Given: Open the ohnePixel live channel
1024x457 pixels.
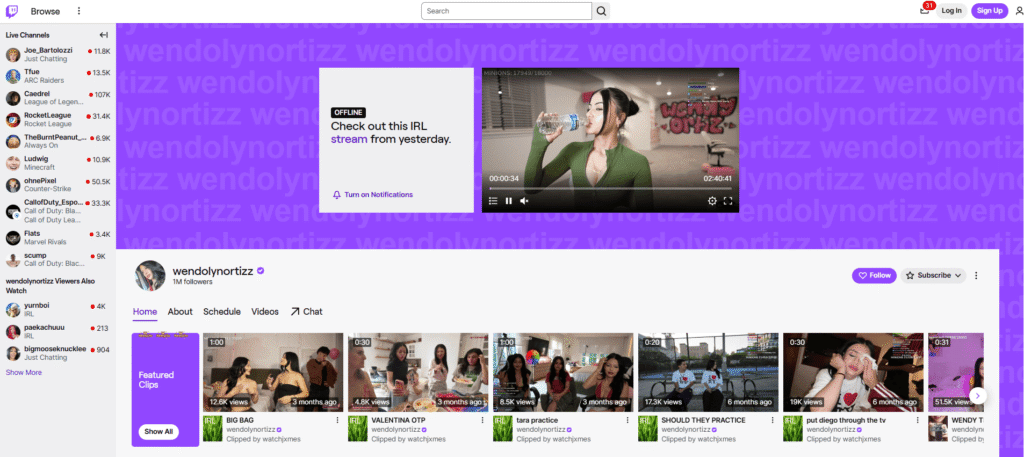Looking at the screenshot, I should [58, 185].
